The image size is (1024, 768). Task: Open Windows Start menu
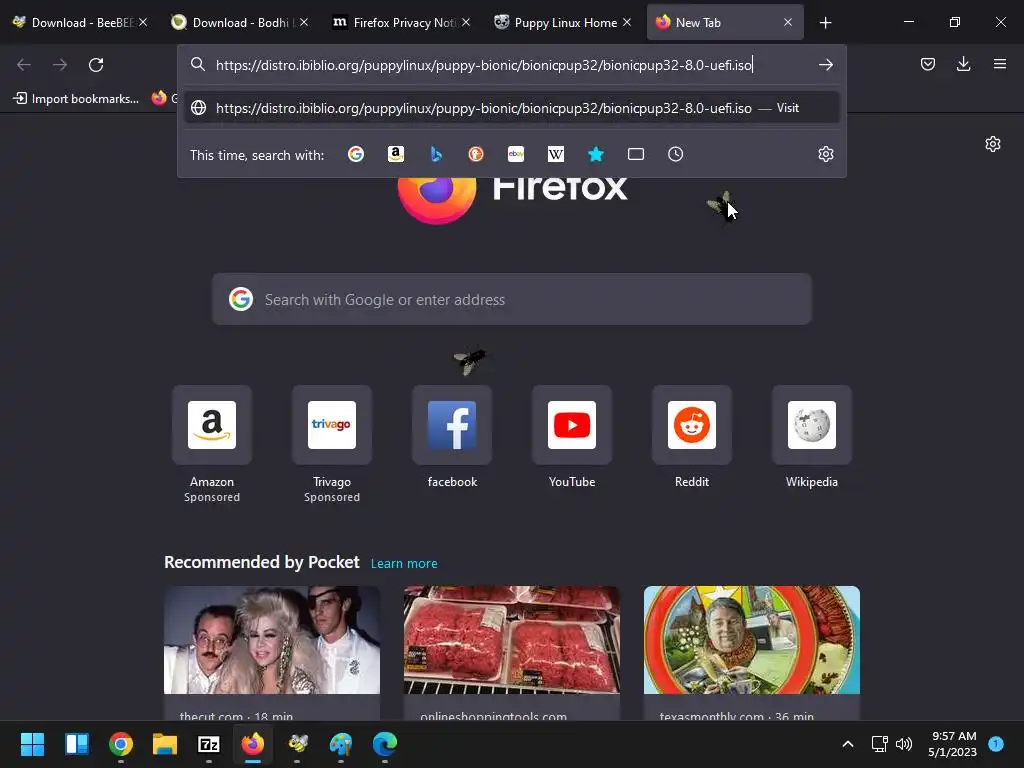[32, 744]
